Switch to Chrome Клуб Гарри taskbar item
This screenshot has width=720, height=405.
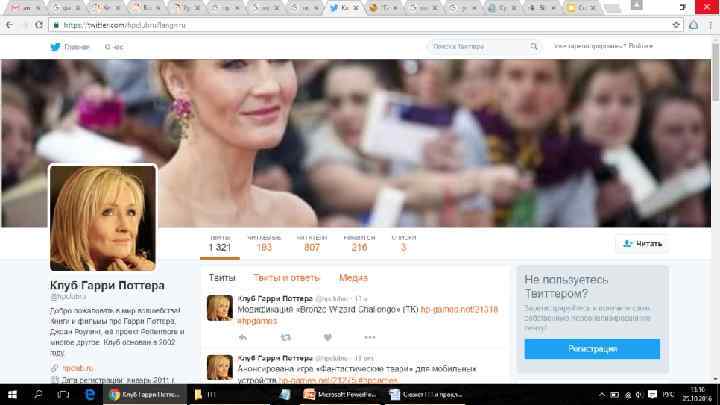click(145, 395)
